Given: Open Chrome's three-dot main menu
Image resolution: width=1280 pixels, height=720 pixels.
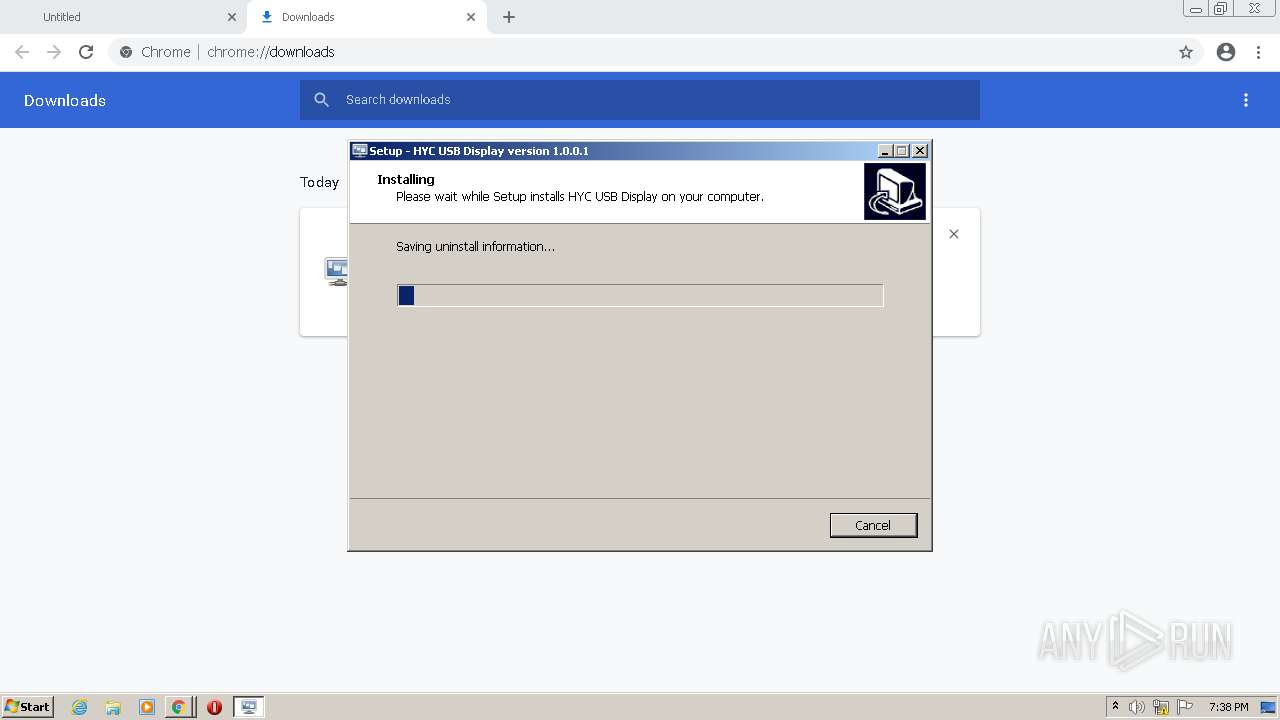Looking at the screenshot, I should pyautogui.click(x=1259, y=52).
